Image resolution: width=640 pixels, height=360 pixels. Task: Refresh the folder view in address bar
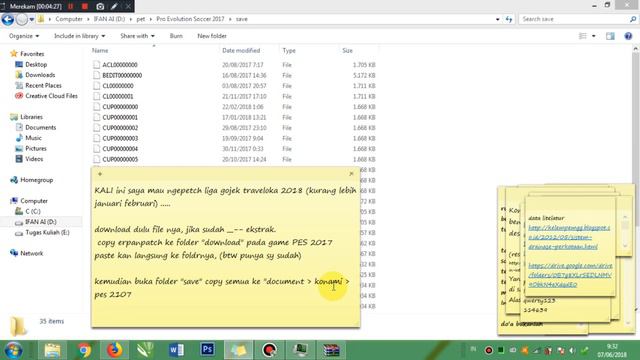click(x=509, y=19)
